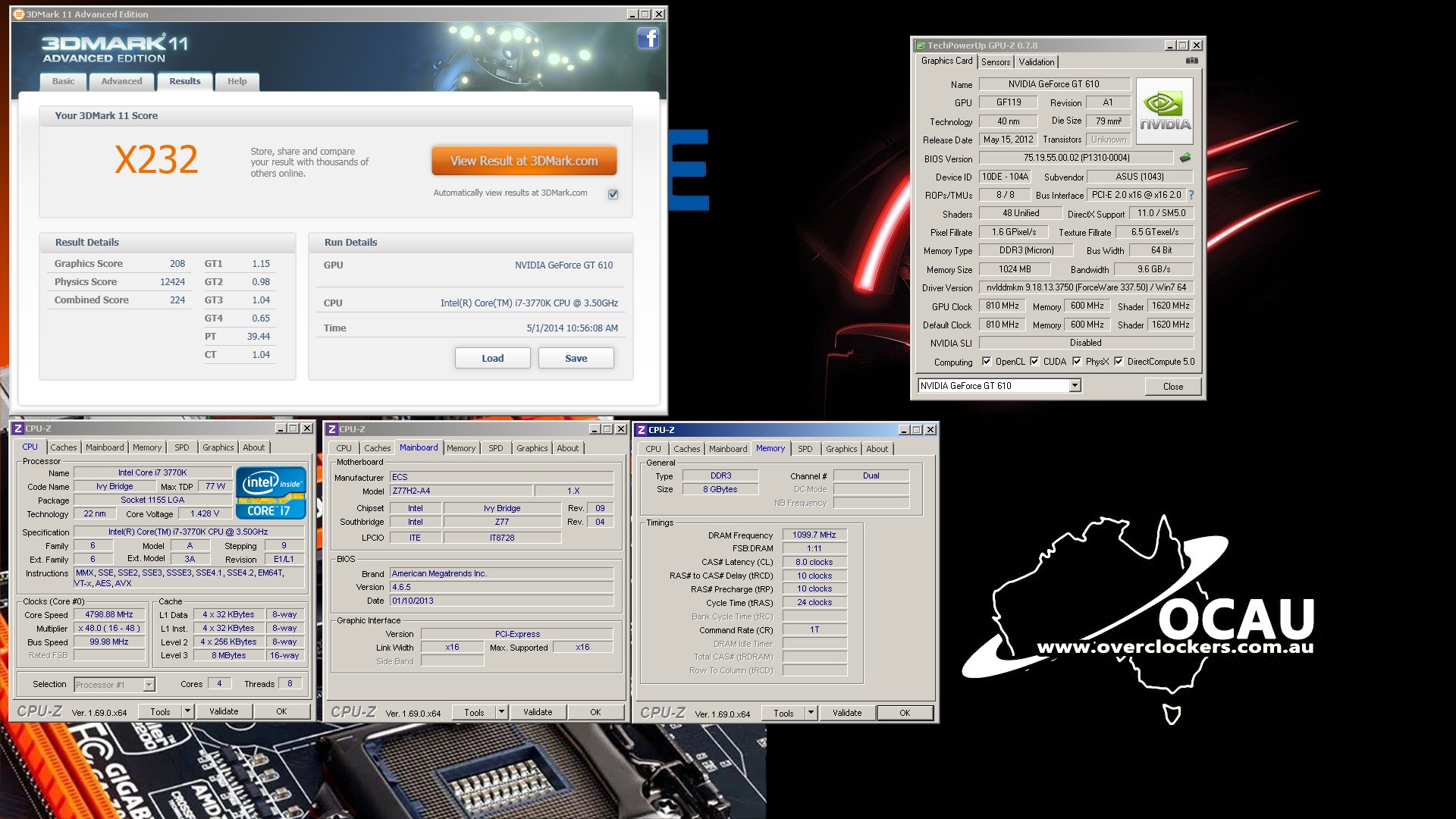Click OK in CPU-Z CPU window
Viewport: 1456px width, 819px height.
click(x=281, y=711)
